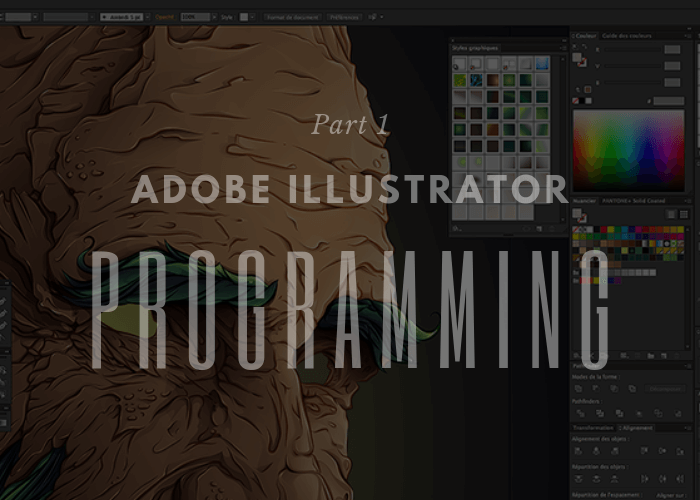Click the Opacité link in control bar

(165, 17)
